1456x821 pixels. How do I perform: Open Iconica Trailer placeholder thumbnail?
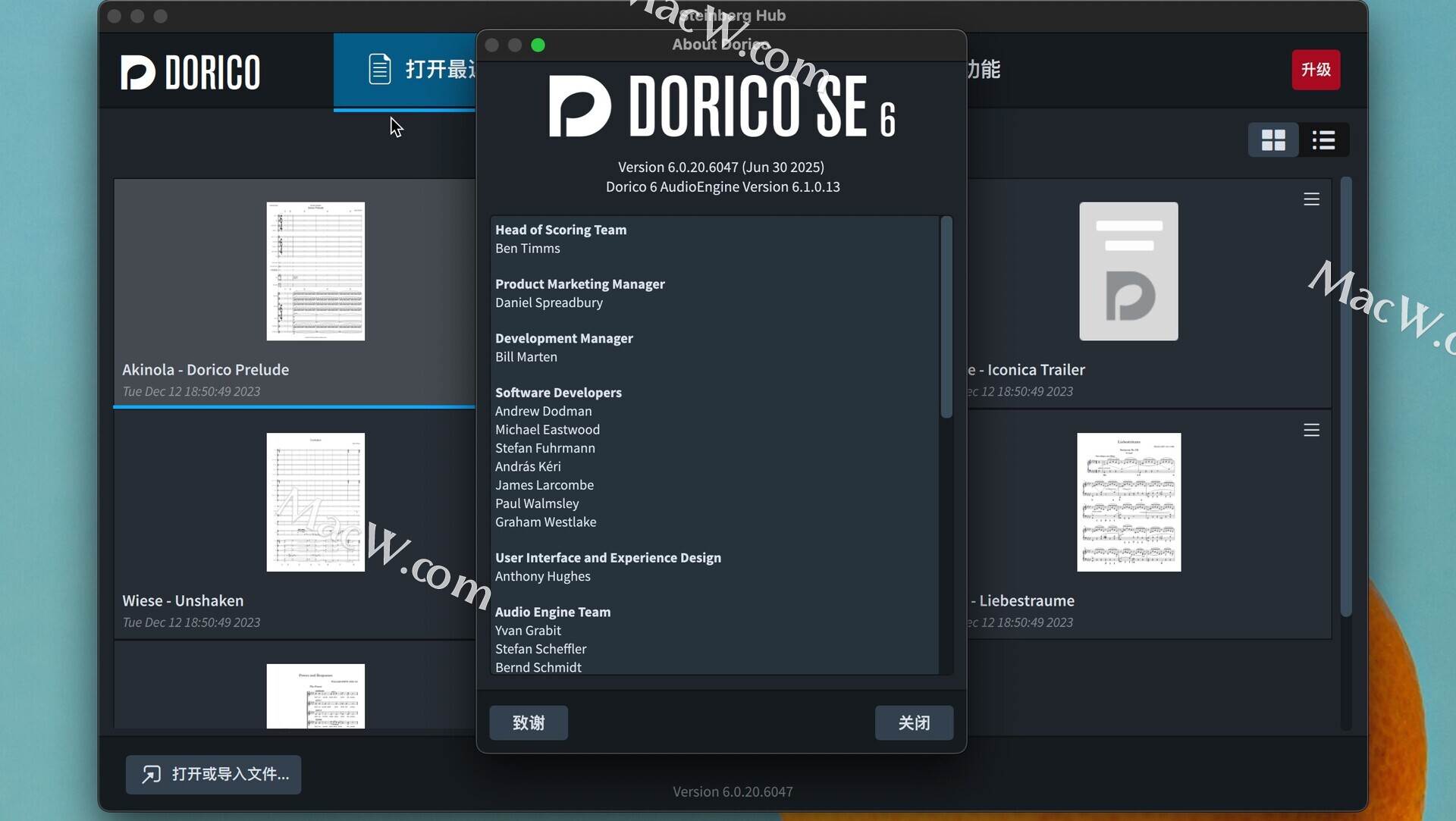click(1128, 271)
